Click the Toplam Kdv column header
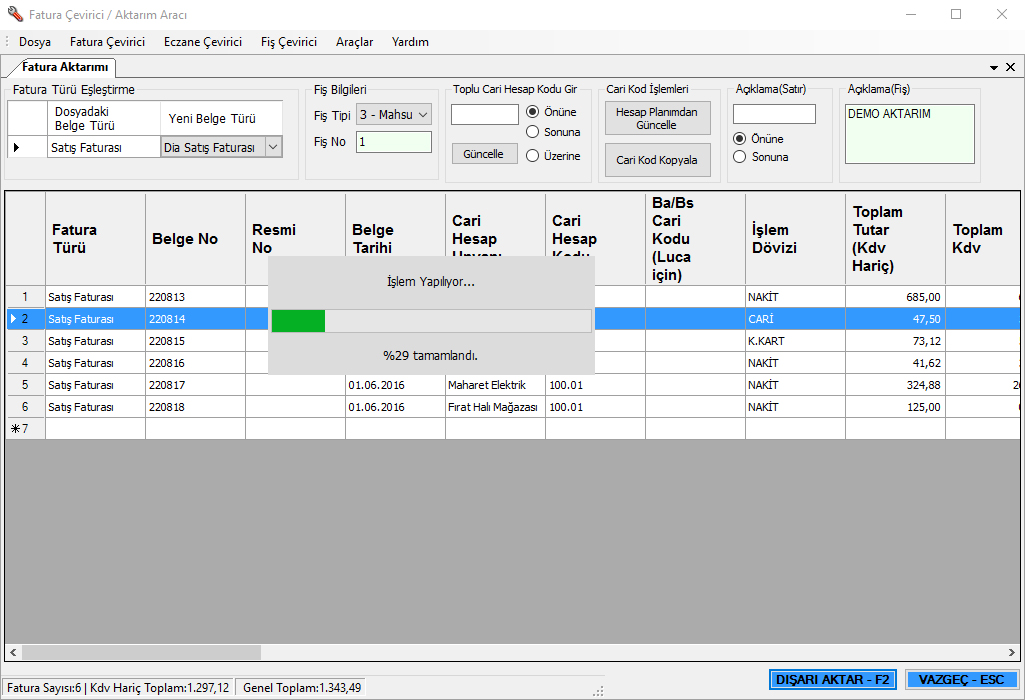 click(x=982, y=239)
